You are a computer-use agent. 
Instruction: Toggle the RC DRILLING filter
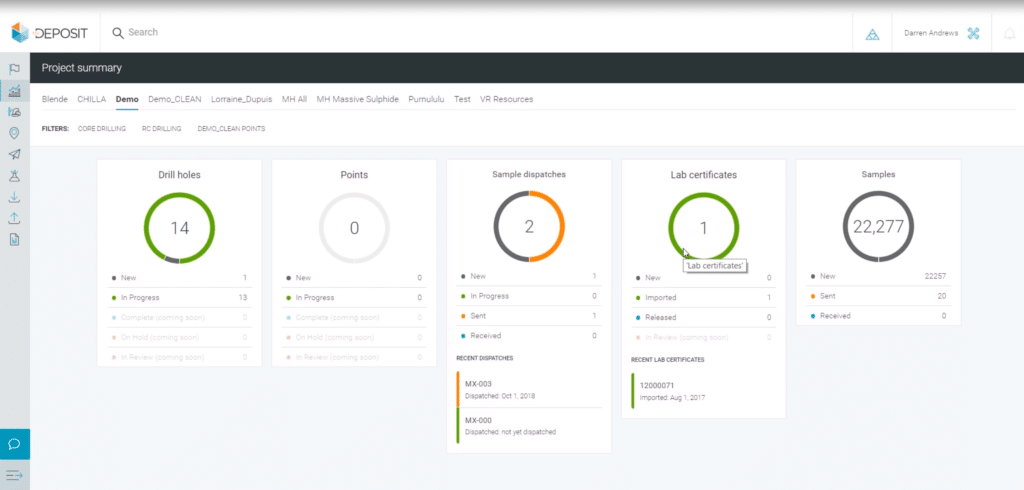click(161, 128)
